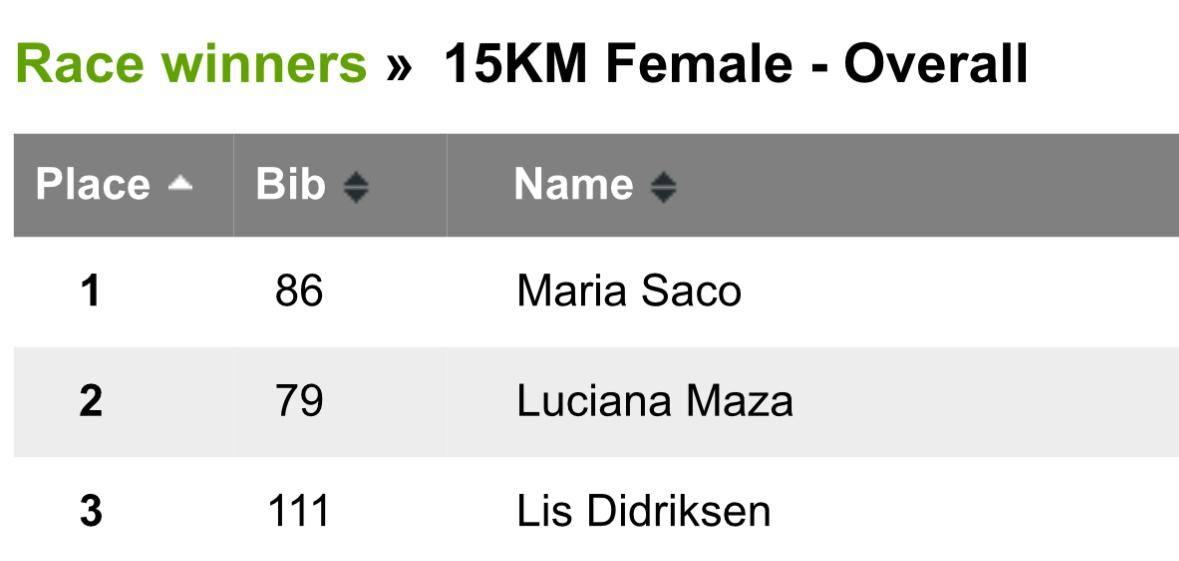Open the Race winners breadcrumb link
The width and height of the screenshot is (1179, 561).
click(191, 65)
